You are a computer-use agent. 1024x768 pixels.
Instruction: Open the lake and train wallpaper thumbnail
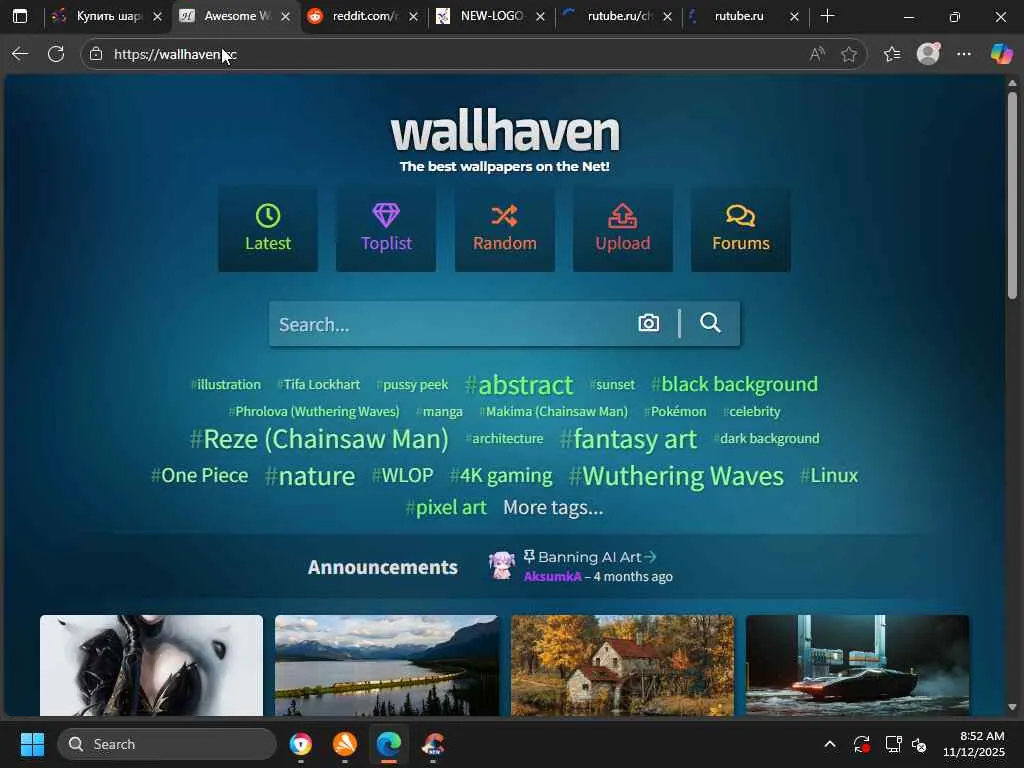[387, 665]
